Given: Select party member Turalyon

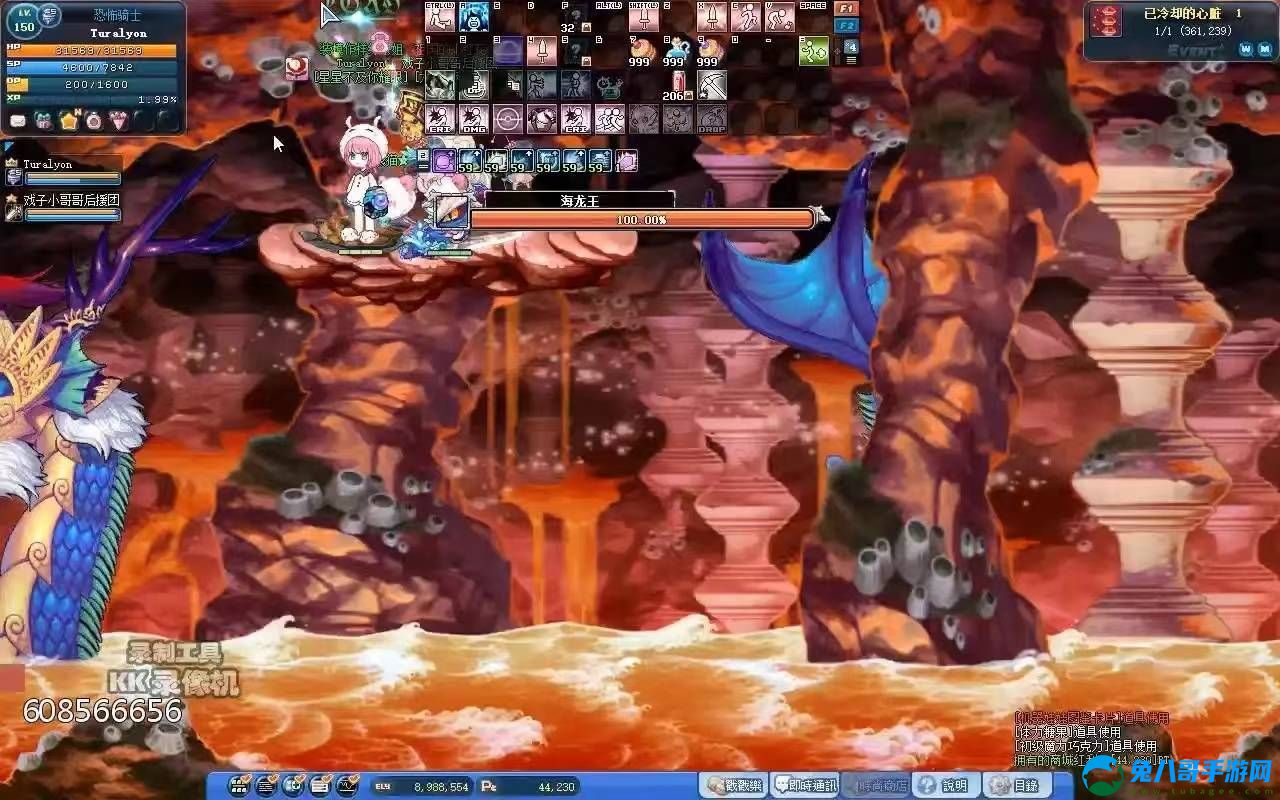Looking at the screenshot, I should tap(62, 171).
